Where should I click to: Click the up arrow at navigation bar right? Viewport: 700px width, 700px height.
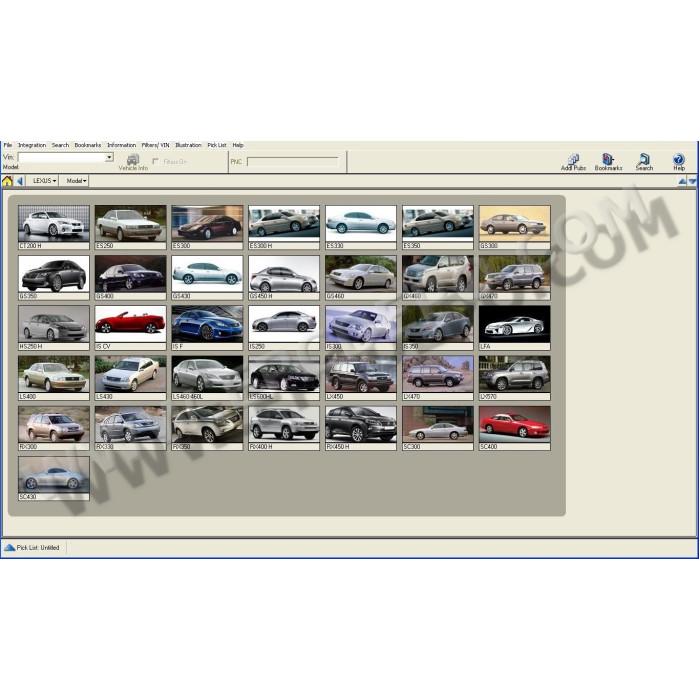[682, 181]
